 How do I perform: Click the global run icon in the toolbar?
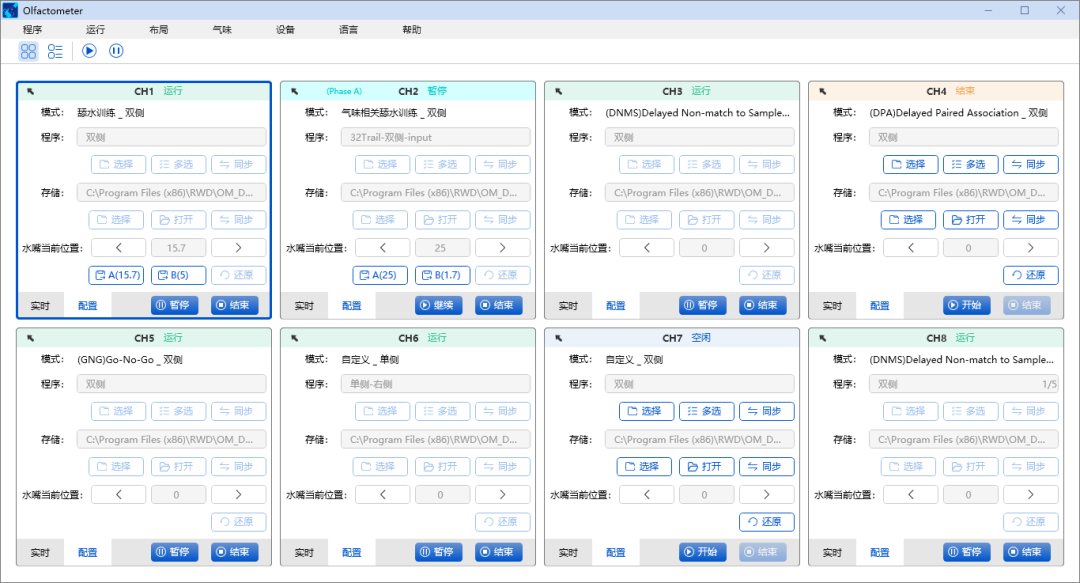point(89,51)
